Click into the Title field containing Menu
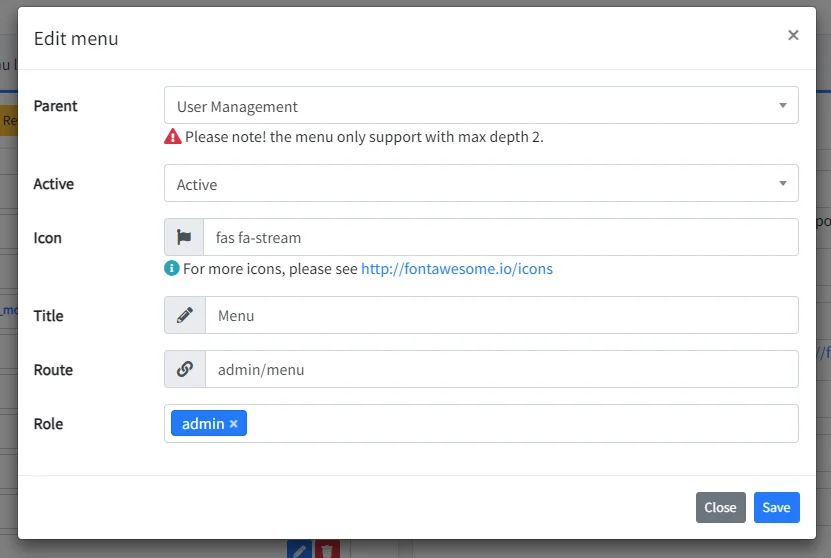The image size is (831, 558). (x=500, y=315)
